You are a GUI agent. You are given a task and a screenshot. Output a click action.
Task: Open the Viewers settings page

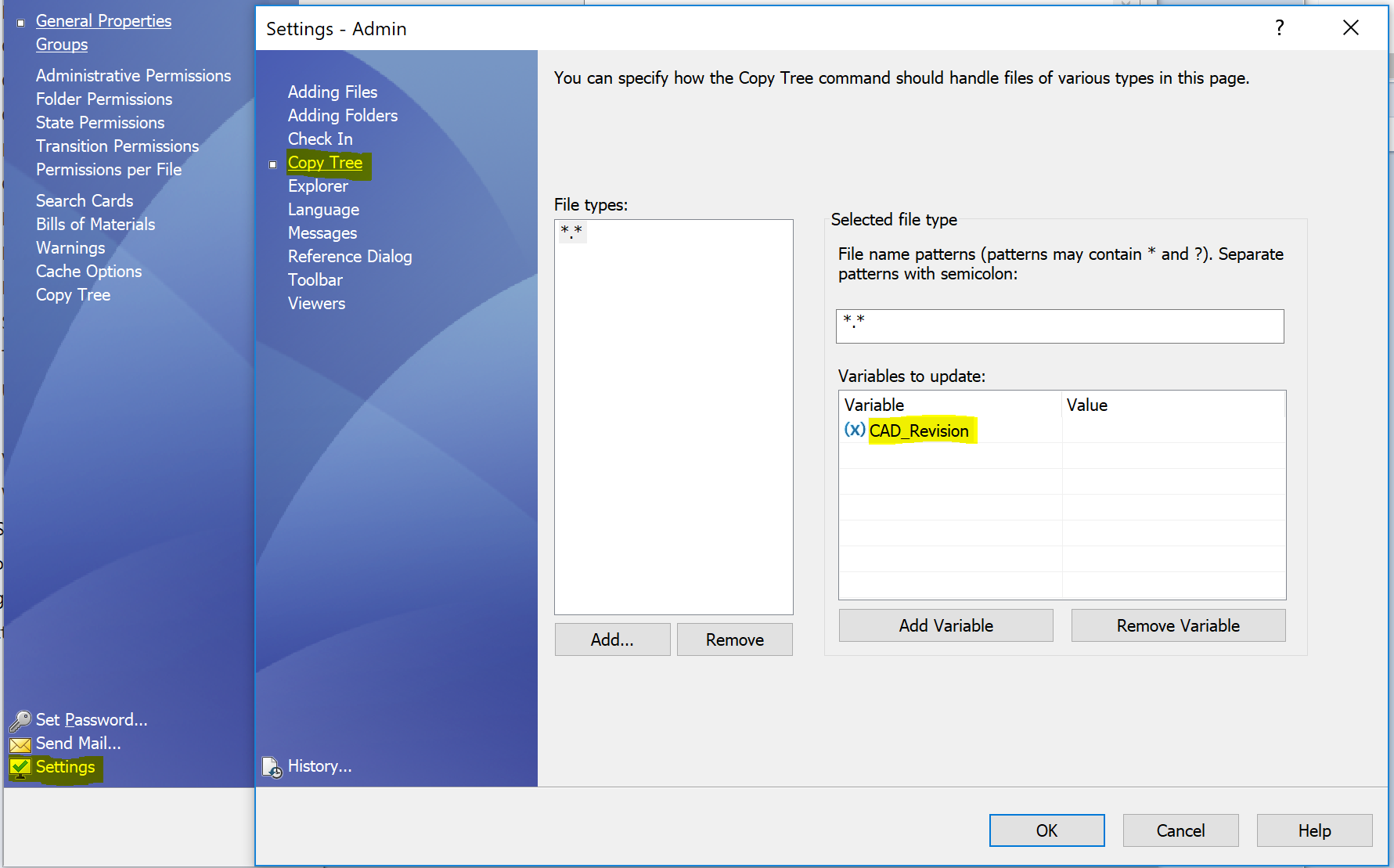(316, 304)
